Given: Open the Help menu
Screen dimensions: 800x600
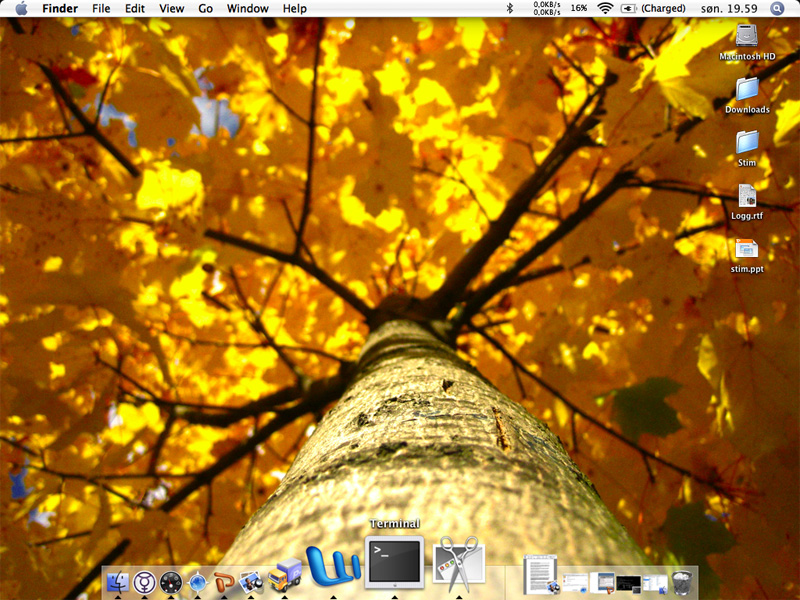Looking at the screenshot, I should click(x=294, y=8).
